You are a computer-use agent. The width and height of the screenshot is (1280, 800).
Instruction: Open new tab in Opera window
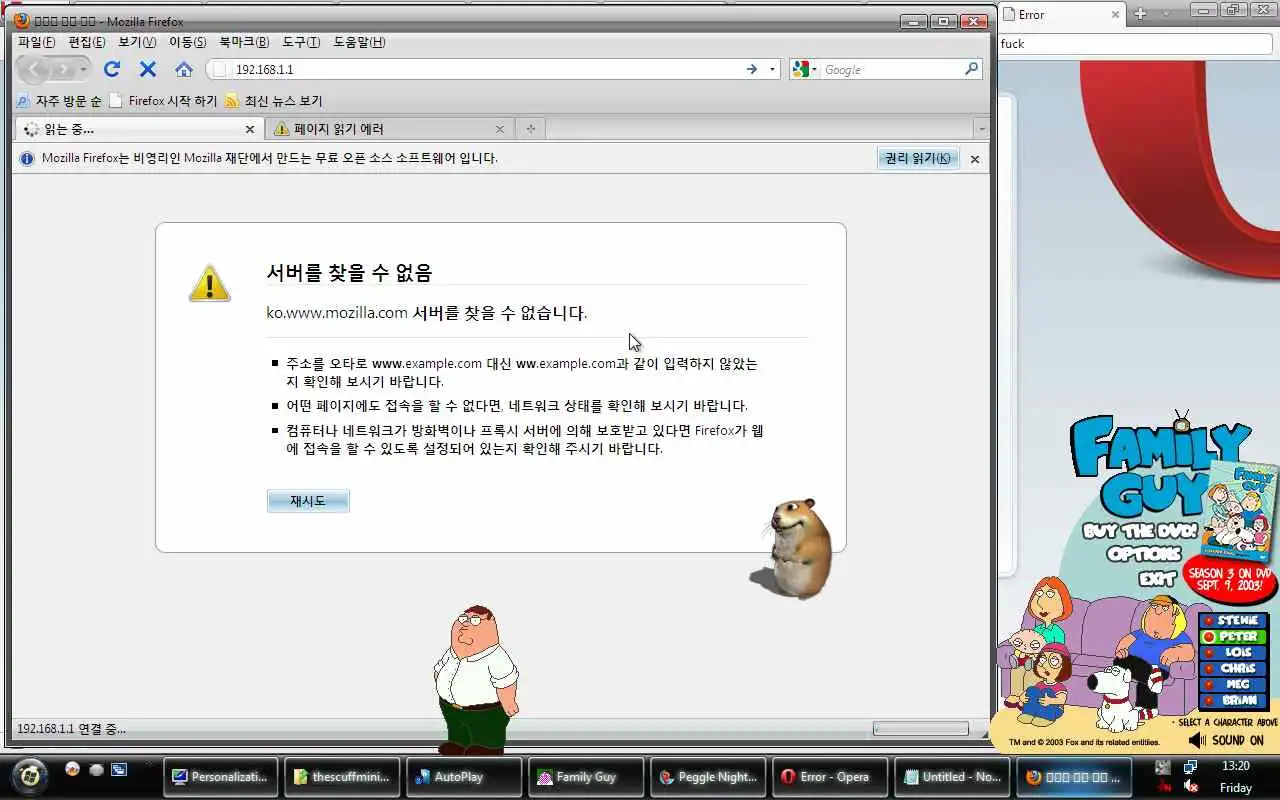pyautogui.click(x=1140, y=14)
